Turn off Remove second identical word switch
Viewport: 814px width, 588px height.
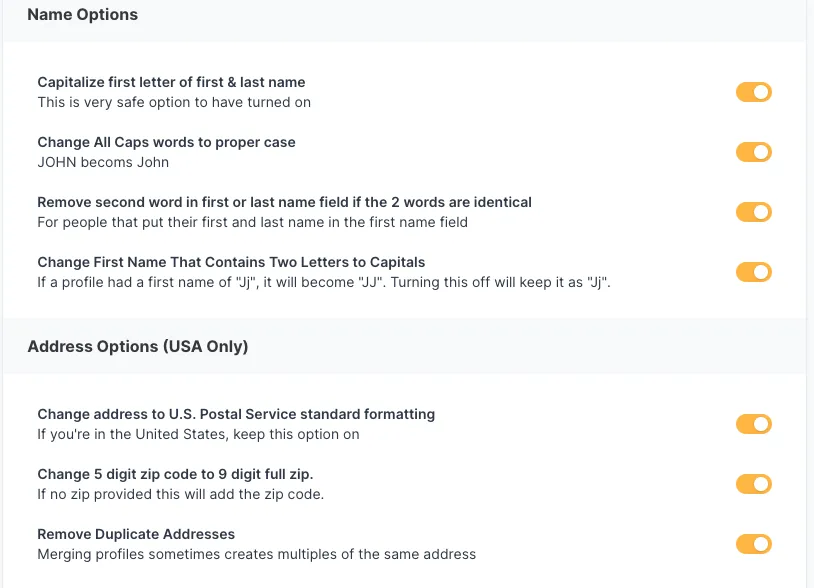click(754, 212)
